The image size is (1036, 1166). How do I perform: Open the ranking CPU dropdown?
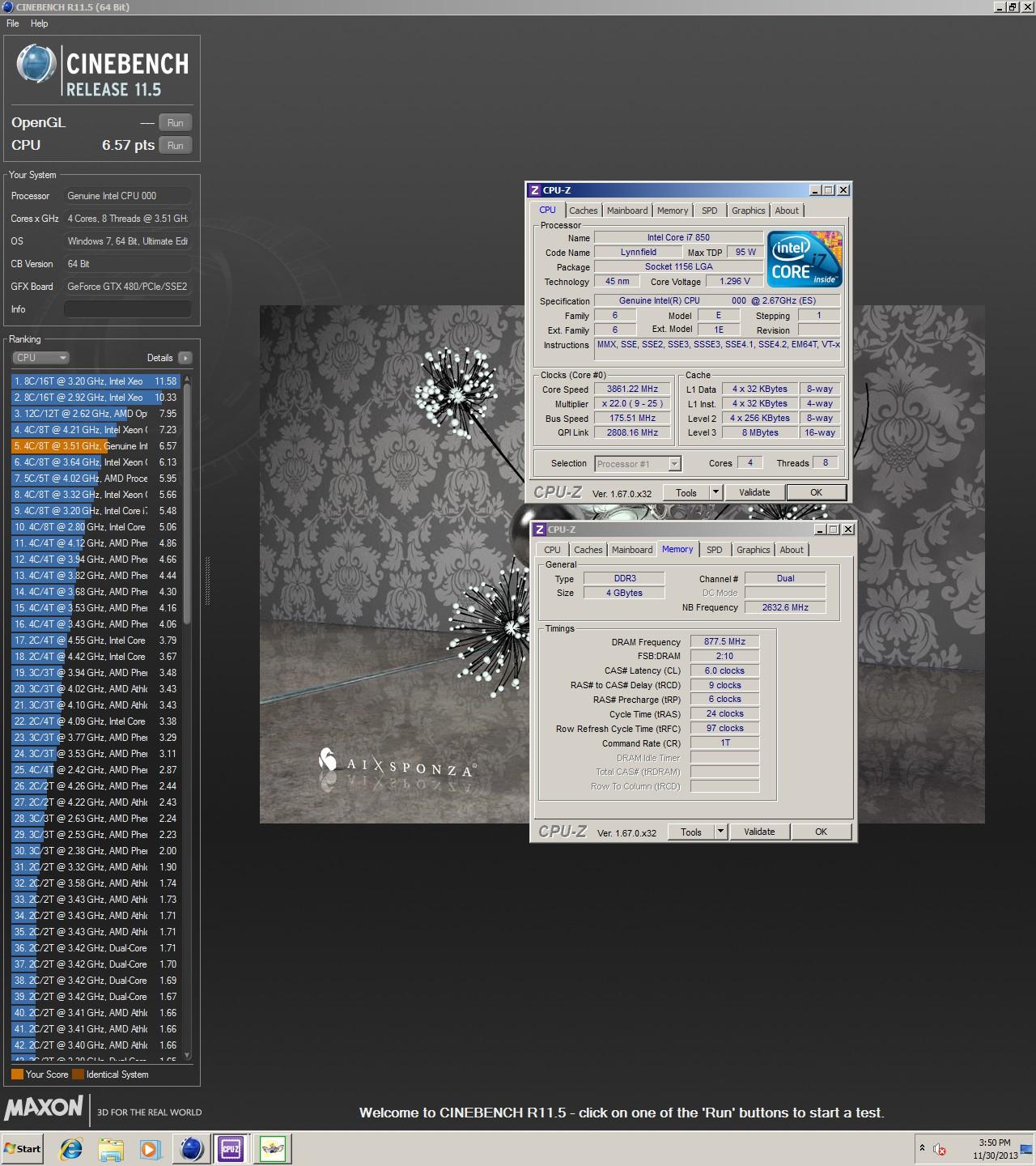[x=40, y=358]
